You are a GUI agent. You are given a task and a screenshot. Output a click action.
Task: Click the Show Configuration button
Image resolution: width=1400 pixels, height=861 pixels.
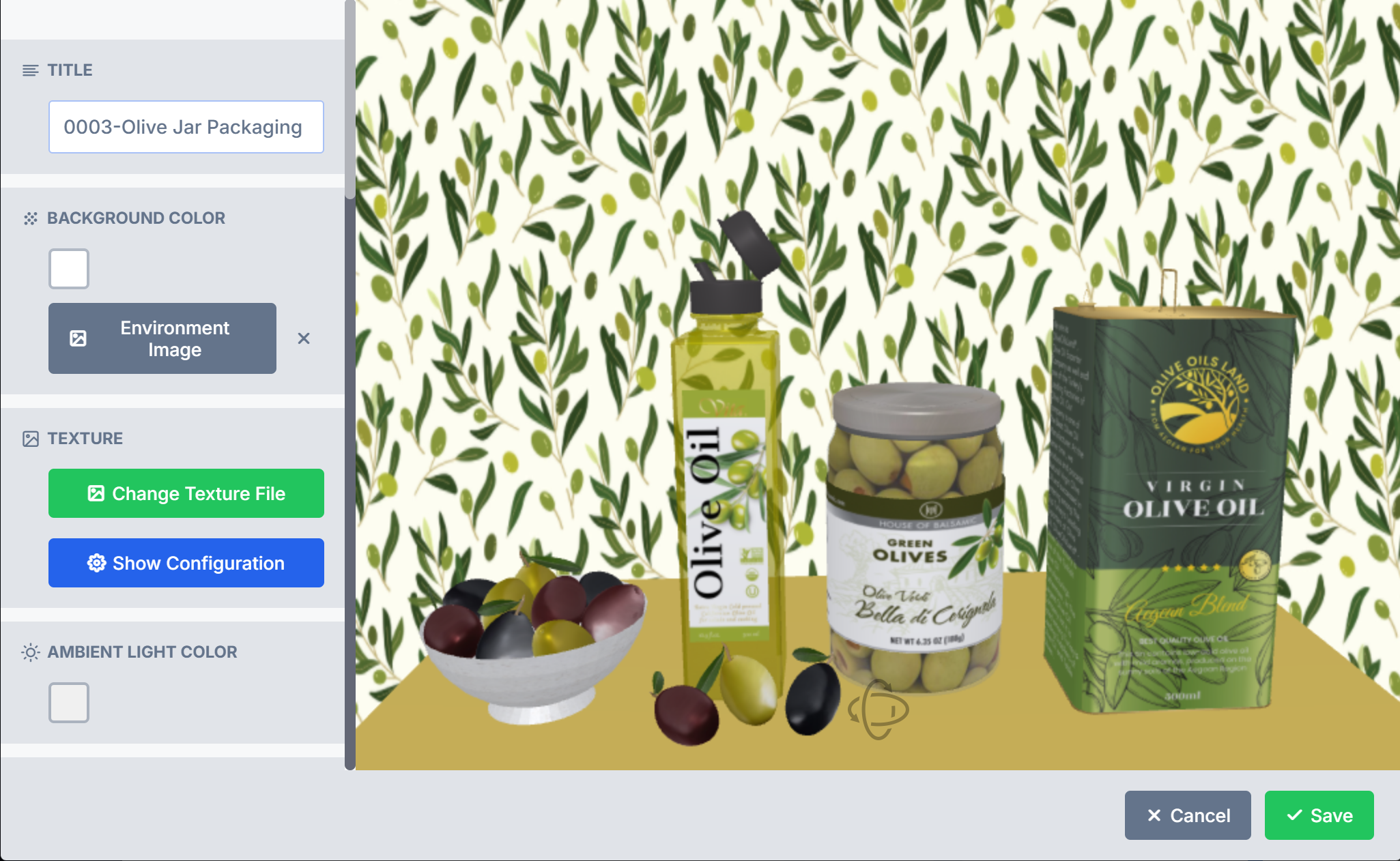[186, 563]
